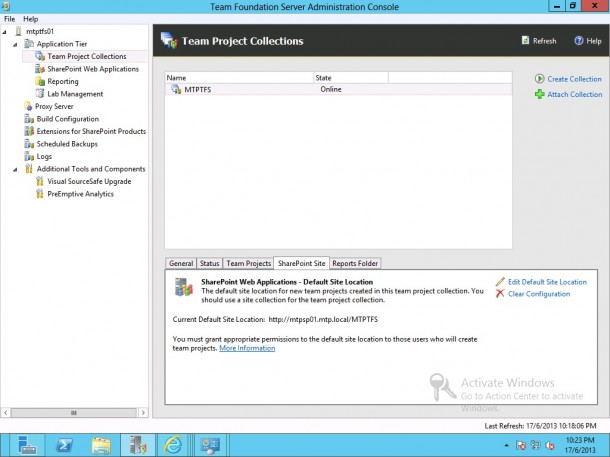Viewport: 610px width, 457px height.
Task: Click the Application Tier node icon
Action: (29, 44)
